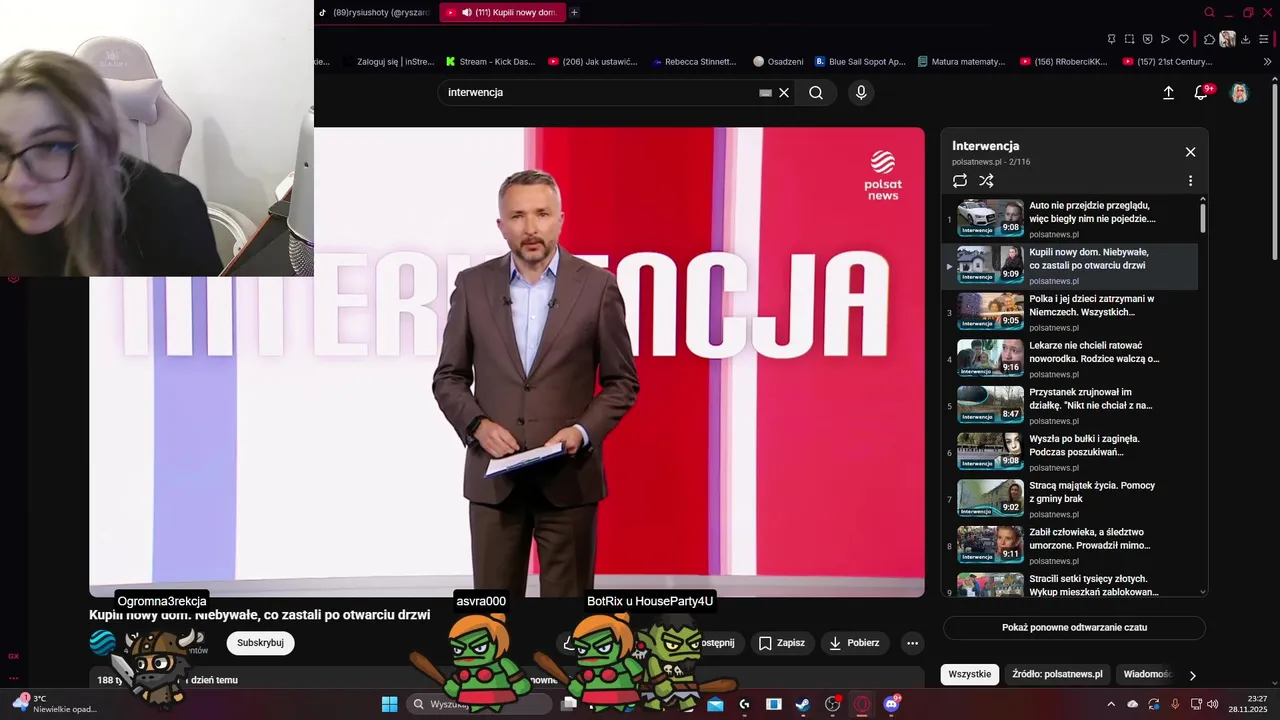This screenshot has height=720, width=1280.
Task: Open Steam from the taskbar
Action: coord(803,704)
